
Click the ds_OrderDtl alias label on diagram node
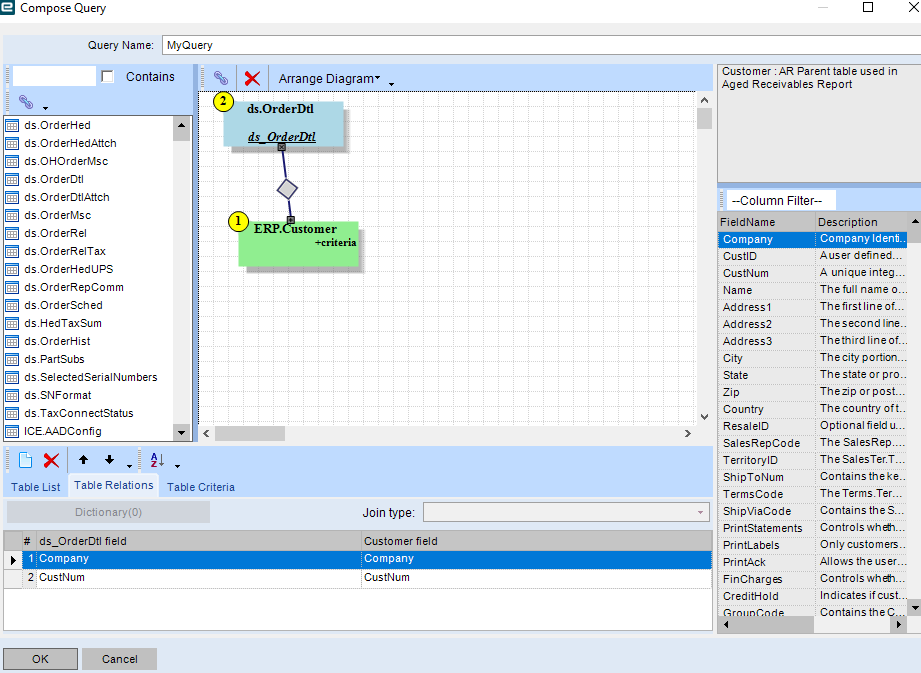(281, 137)
